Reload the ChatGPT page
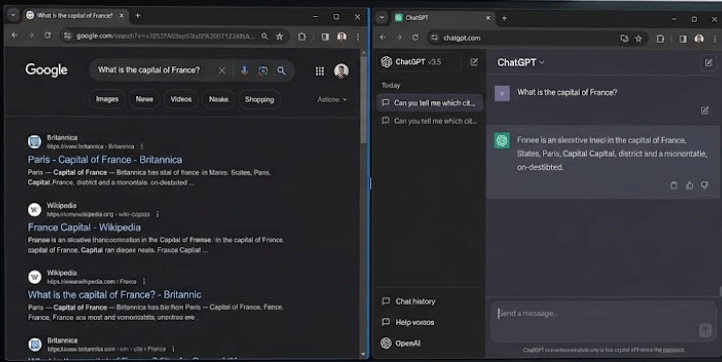722x362 pixels. pos(415,38)
